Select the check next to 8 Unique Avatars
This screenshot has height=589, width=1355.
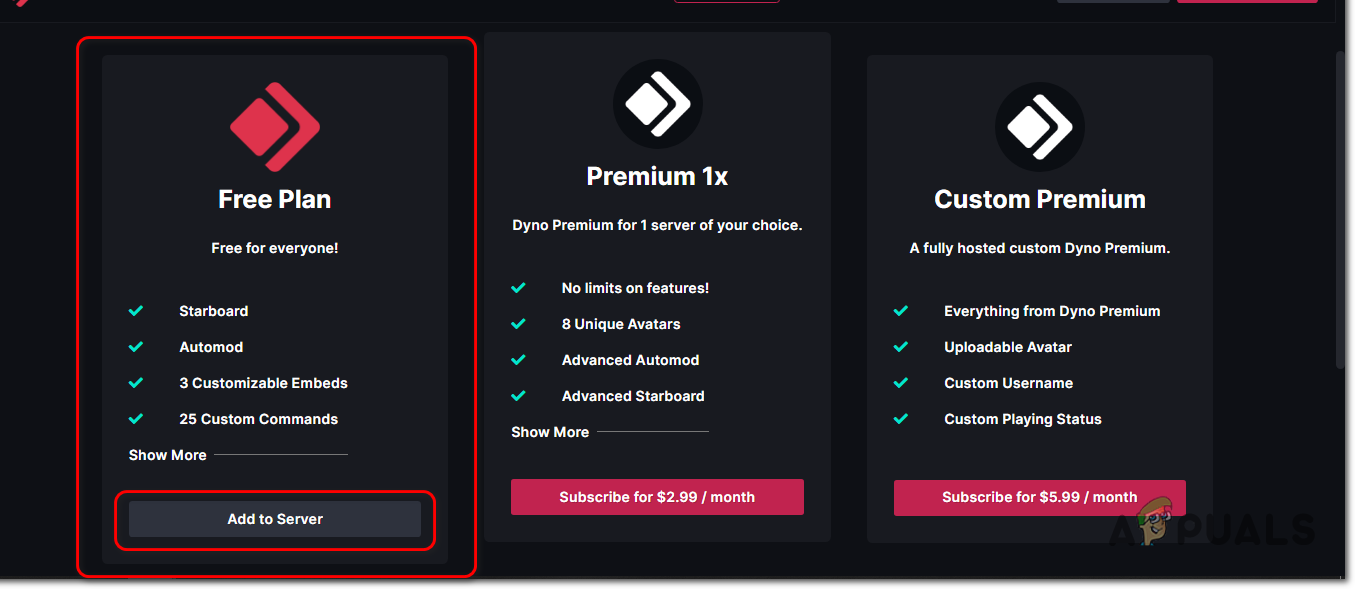point(519,324)
